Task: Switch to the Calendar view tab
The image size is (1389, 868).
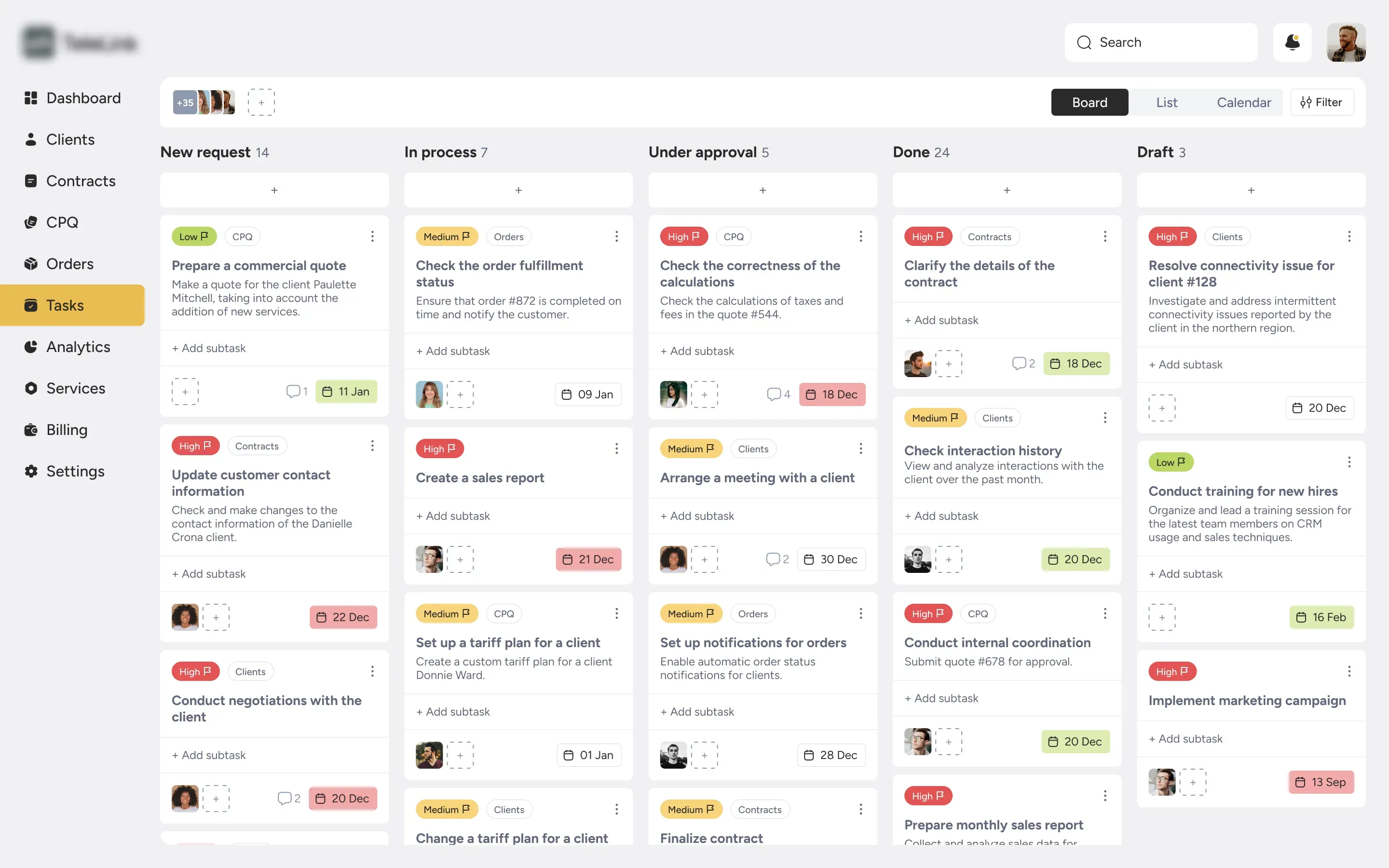Action: pyautogui.click(x=1243, y=102)
